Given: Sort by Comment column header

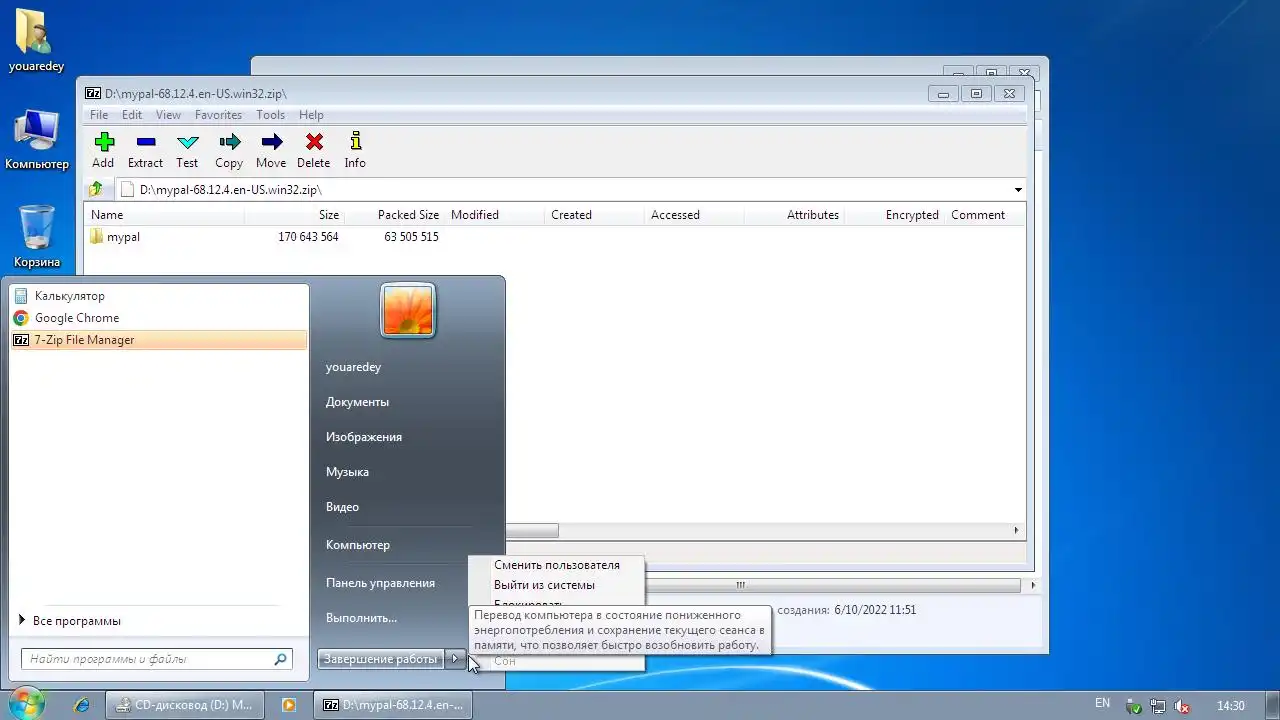Looking at the screenshot, I should (x=985, y=215).
